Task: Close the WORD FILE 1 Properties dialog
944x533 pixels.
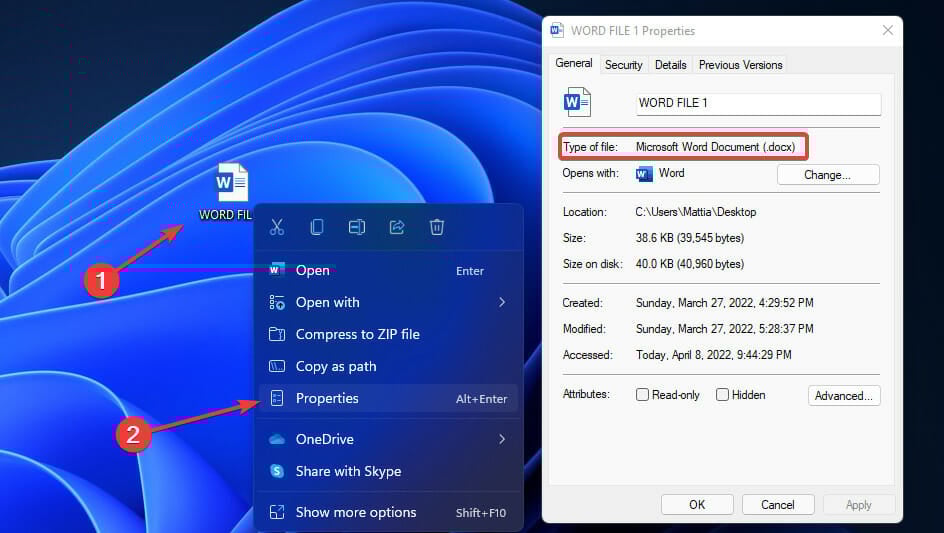Action: [887, 30]
